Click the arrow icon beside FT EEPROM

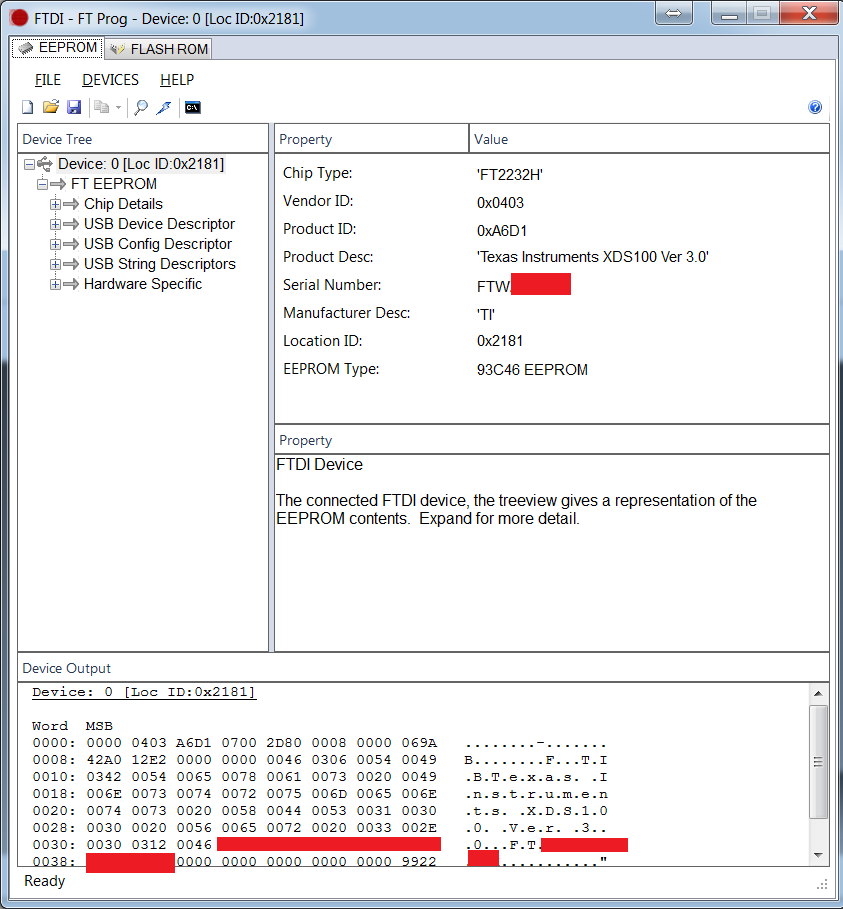pos(58,184)
